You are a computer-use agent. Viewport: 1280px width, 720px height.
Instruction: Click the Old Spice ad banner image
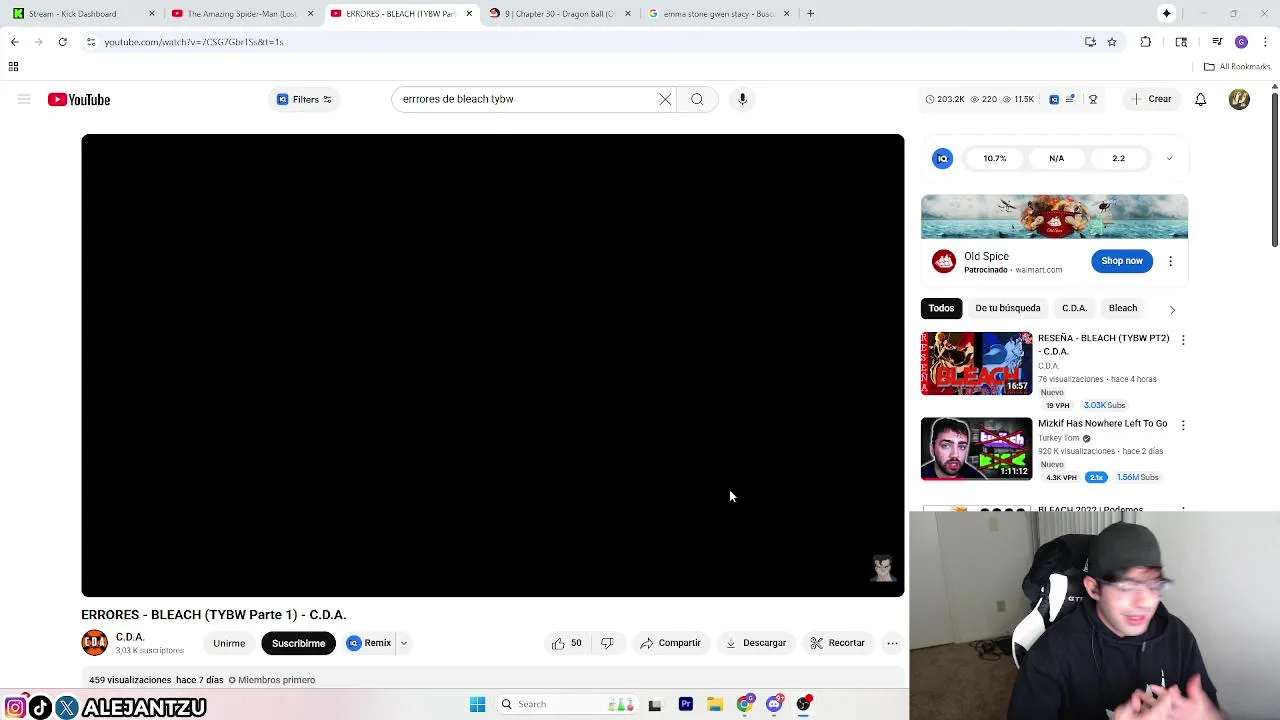point(1054,217)
